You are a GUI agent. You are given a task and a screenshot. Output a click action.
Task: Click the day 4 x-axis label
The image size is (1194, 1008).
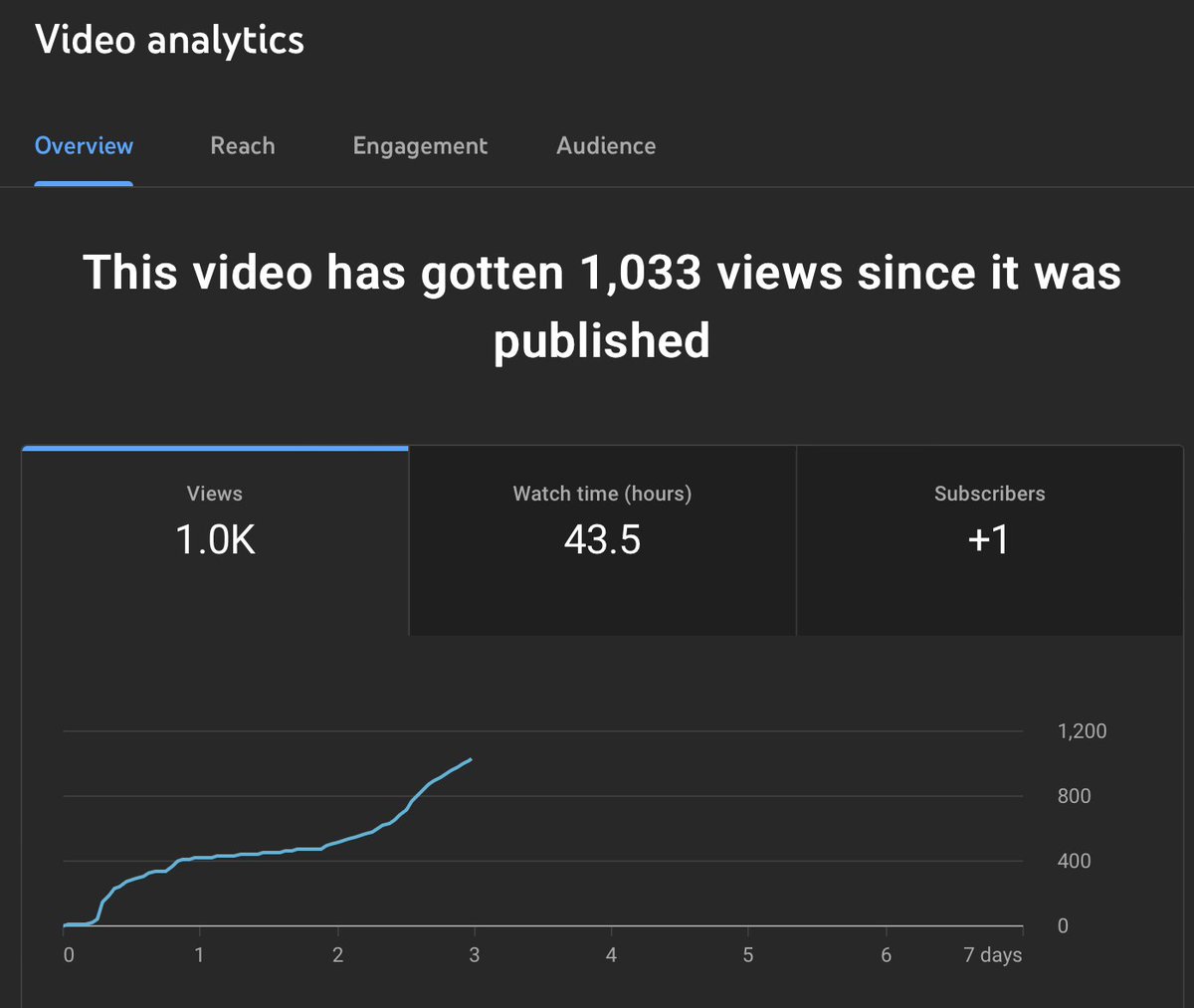(611, 955)
